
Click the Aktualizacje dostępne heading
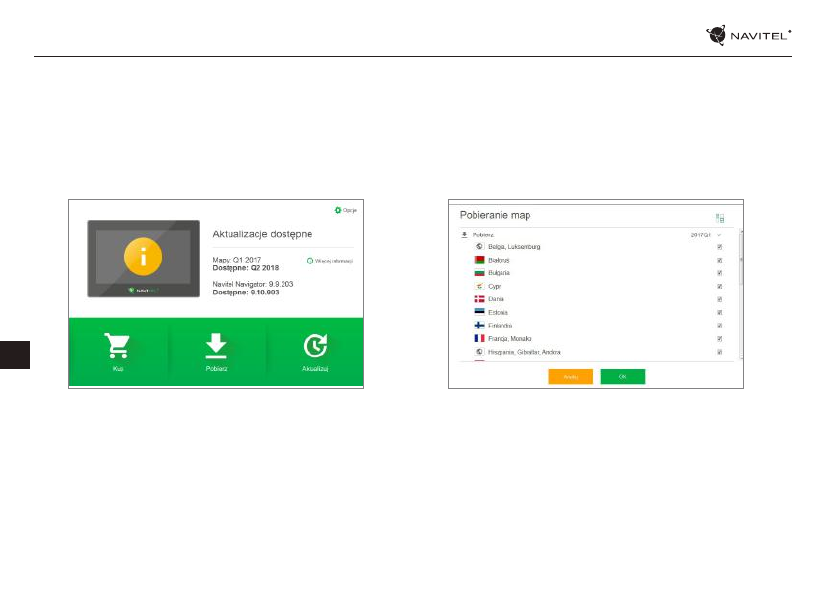pos(262,234)
